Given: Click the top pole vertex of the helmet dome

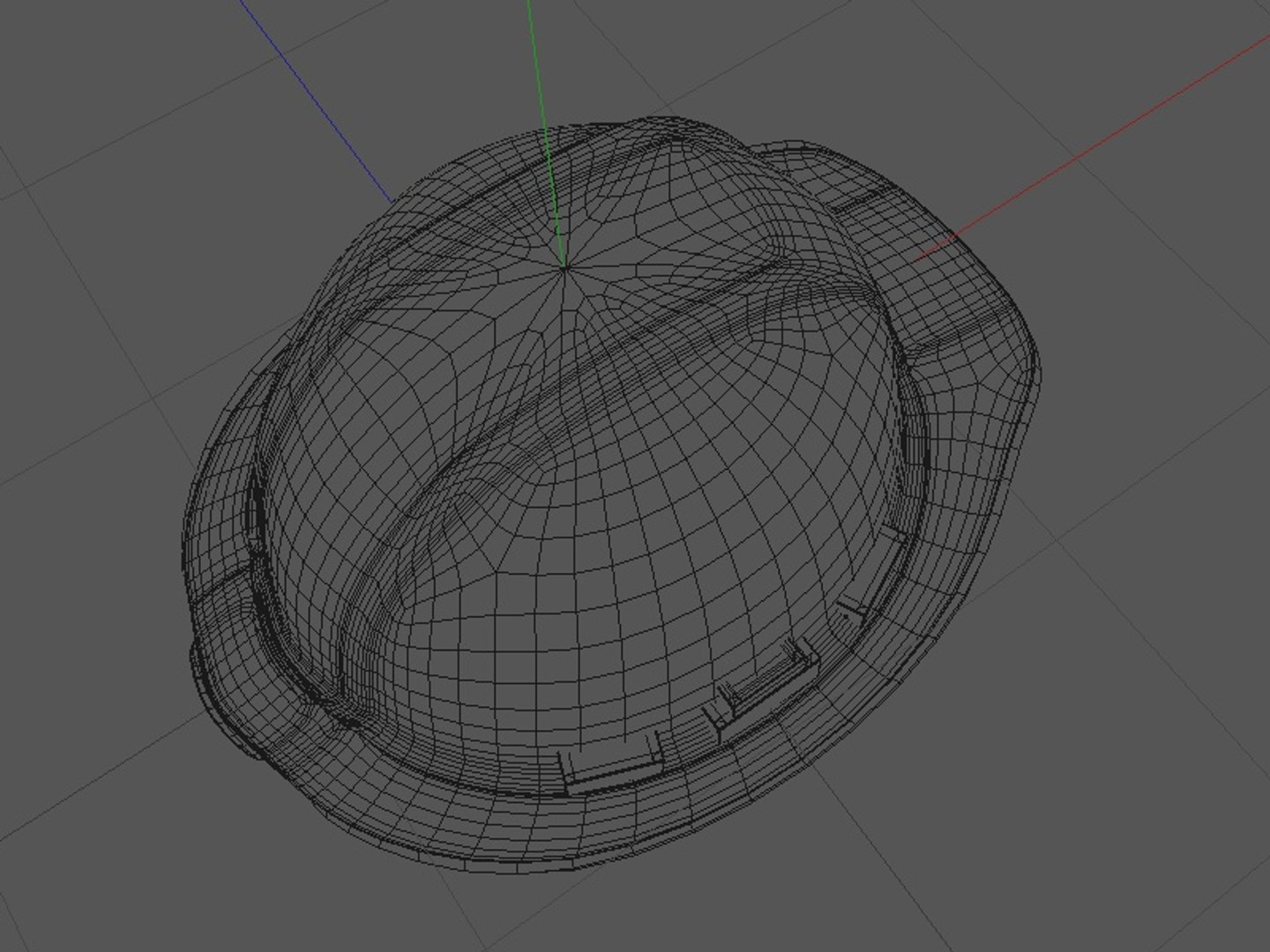Looking at the screenshot, I should pyautogui.click(x=565, y=265).
